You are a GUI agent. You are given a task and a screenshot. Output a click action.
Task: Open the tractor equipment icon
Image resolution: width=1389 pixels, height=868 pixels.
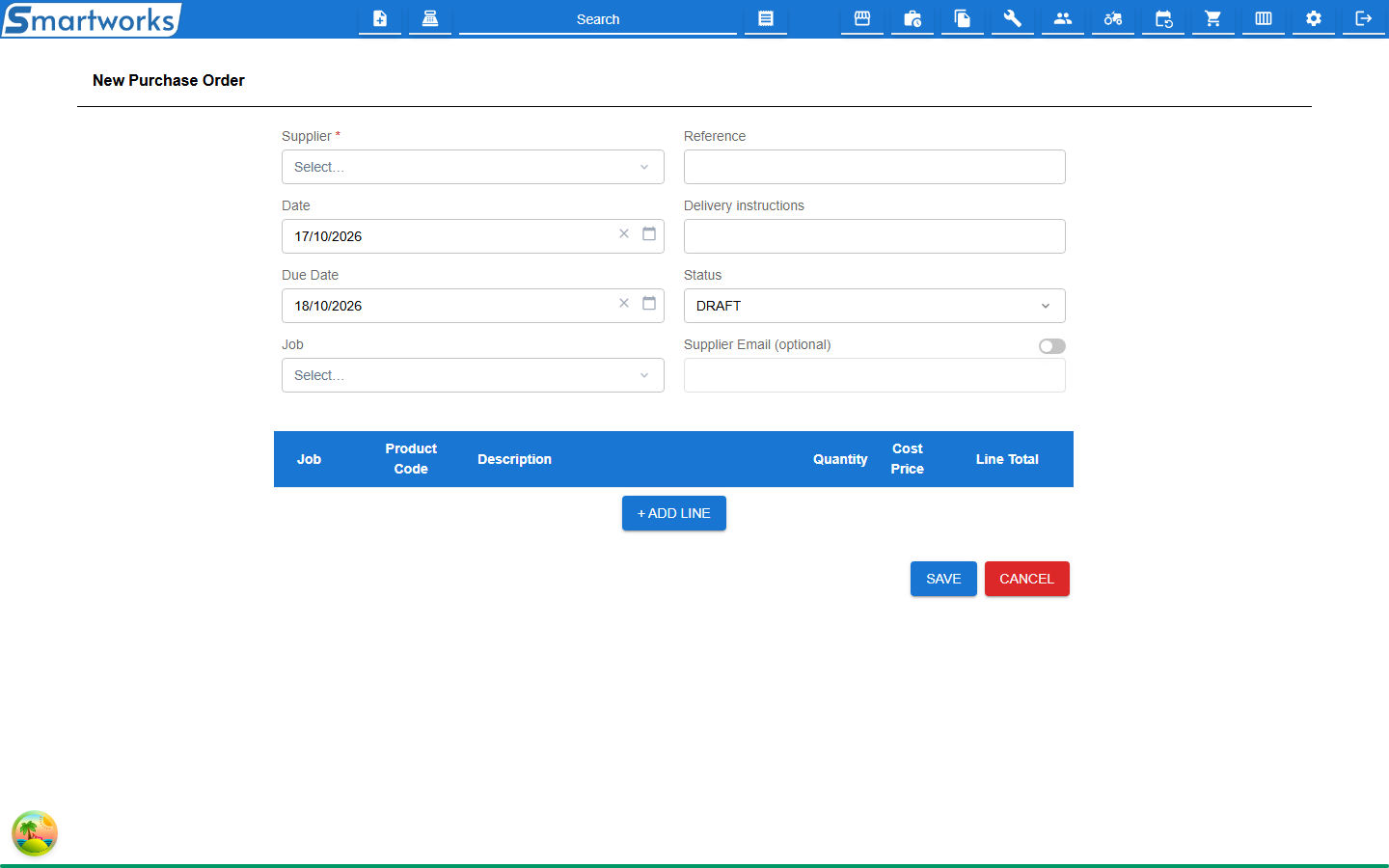1113,18
